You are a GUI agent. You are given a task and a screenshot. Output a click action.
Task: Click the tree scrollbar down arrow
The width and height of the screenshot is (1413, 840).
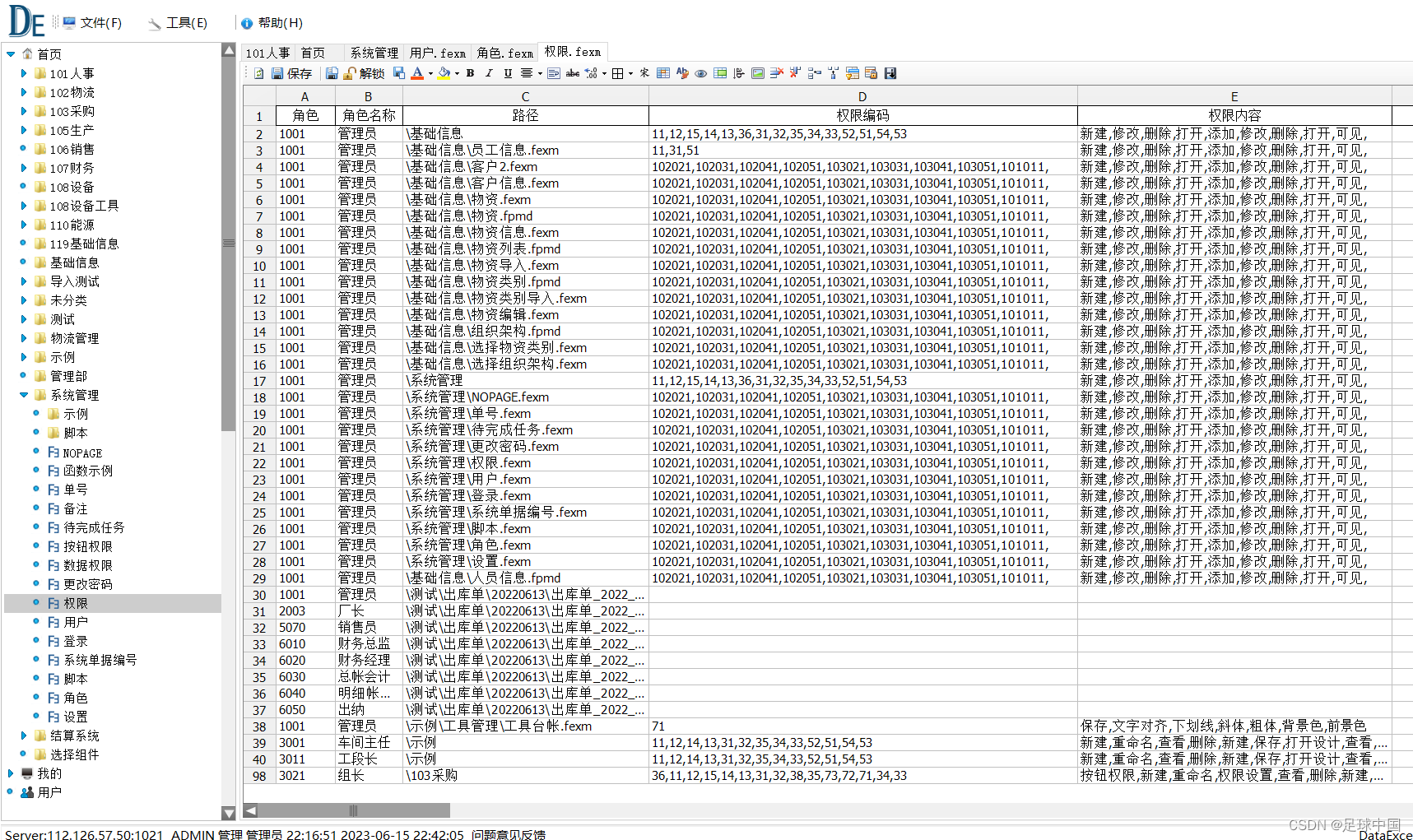click(229, 813)
